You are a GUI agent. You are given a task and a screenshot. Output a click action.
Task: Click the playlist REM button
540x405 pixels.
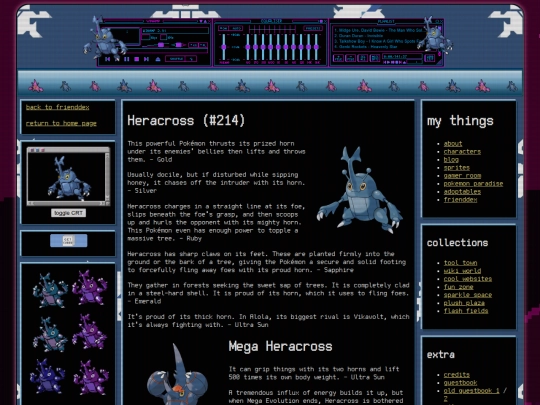[350, 58]
